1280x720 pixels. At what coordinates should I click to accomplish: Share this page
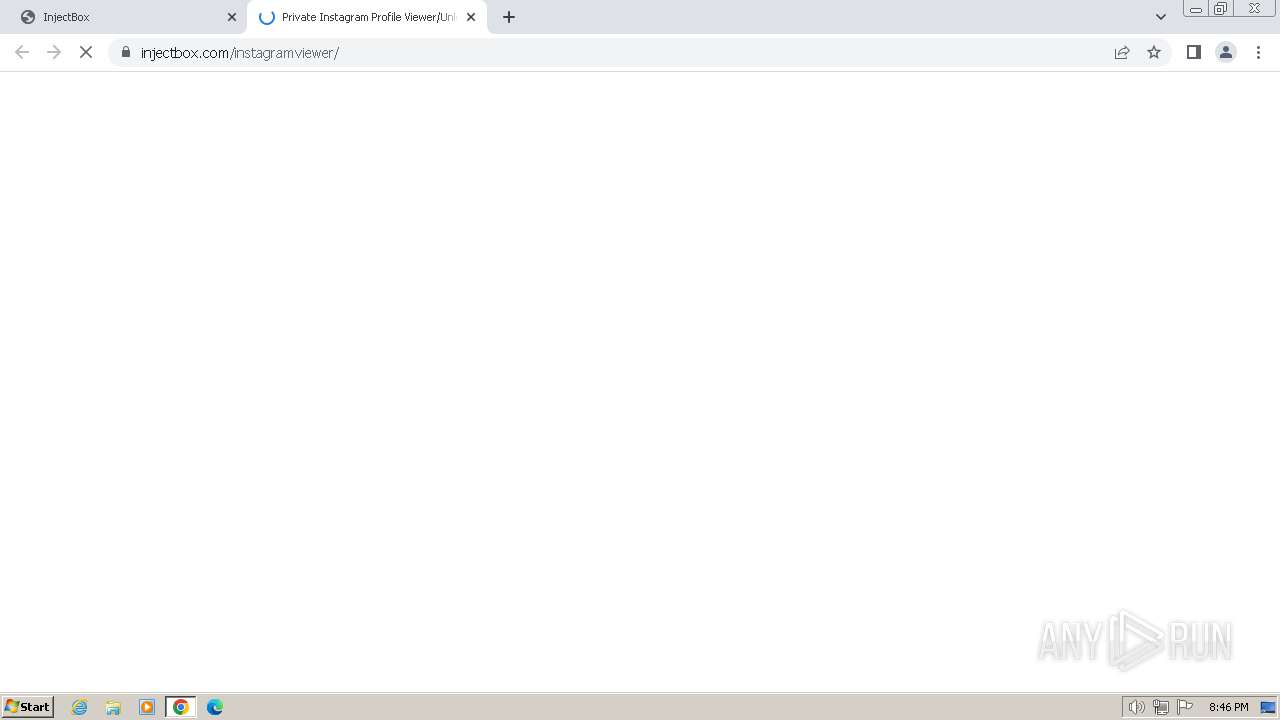pyautogui.click(x=1122, y=52)
